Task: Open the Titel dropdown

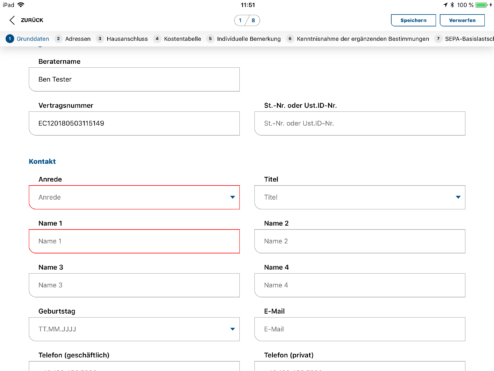Action: coord(360,197)
